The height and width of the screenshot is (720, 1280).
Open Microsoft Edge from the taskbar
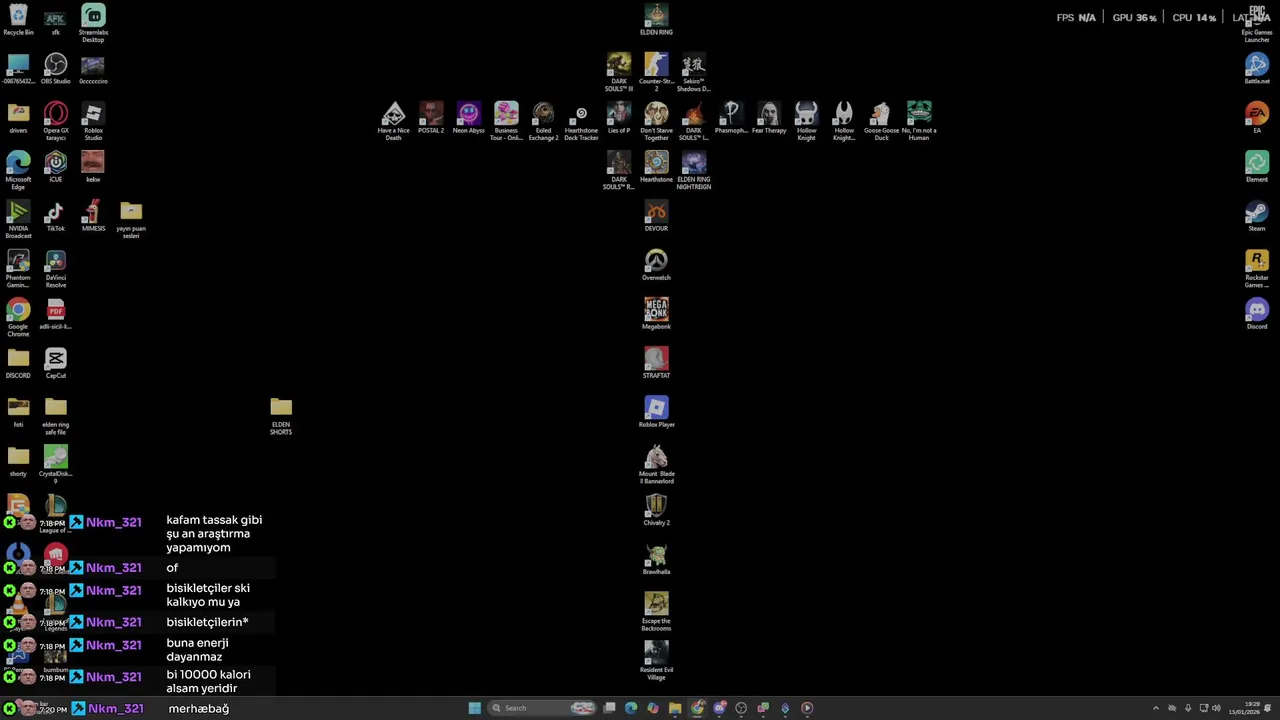[631, 708]
